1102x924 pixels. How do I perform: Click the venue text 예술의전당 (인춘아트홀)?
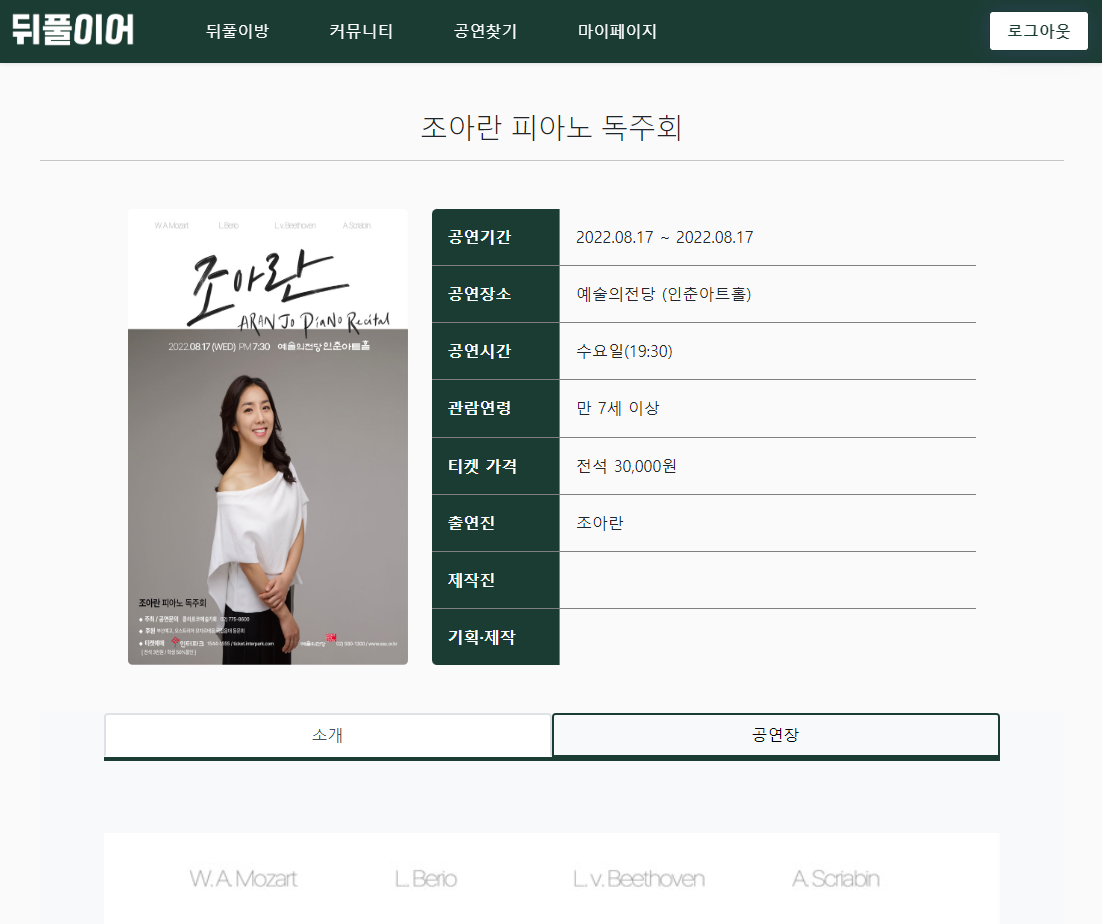[664, 294]
